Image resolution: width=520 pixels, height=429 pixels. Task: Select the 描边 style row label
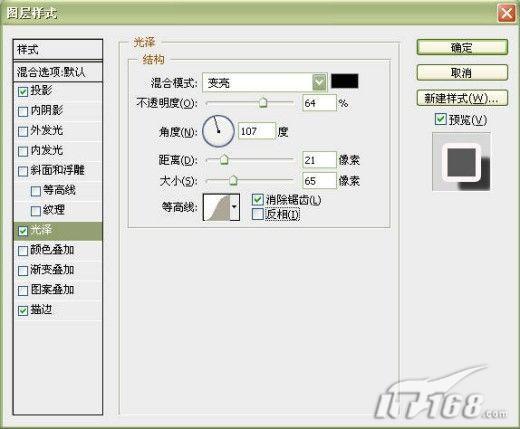(x=41, y=310)
